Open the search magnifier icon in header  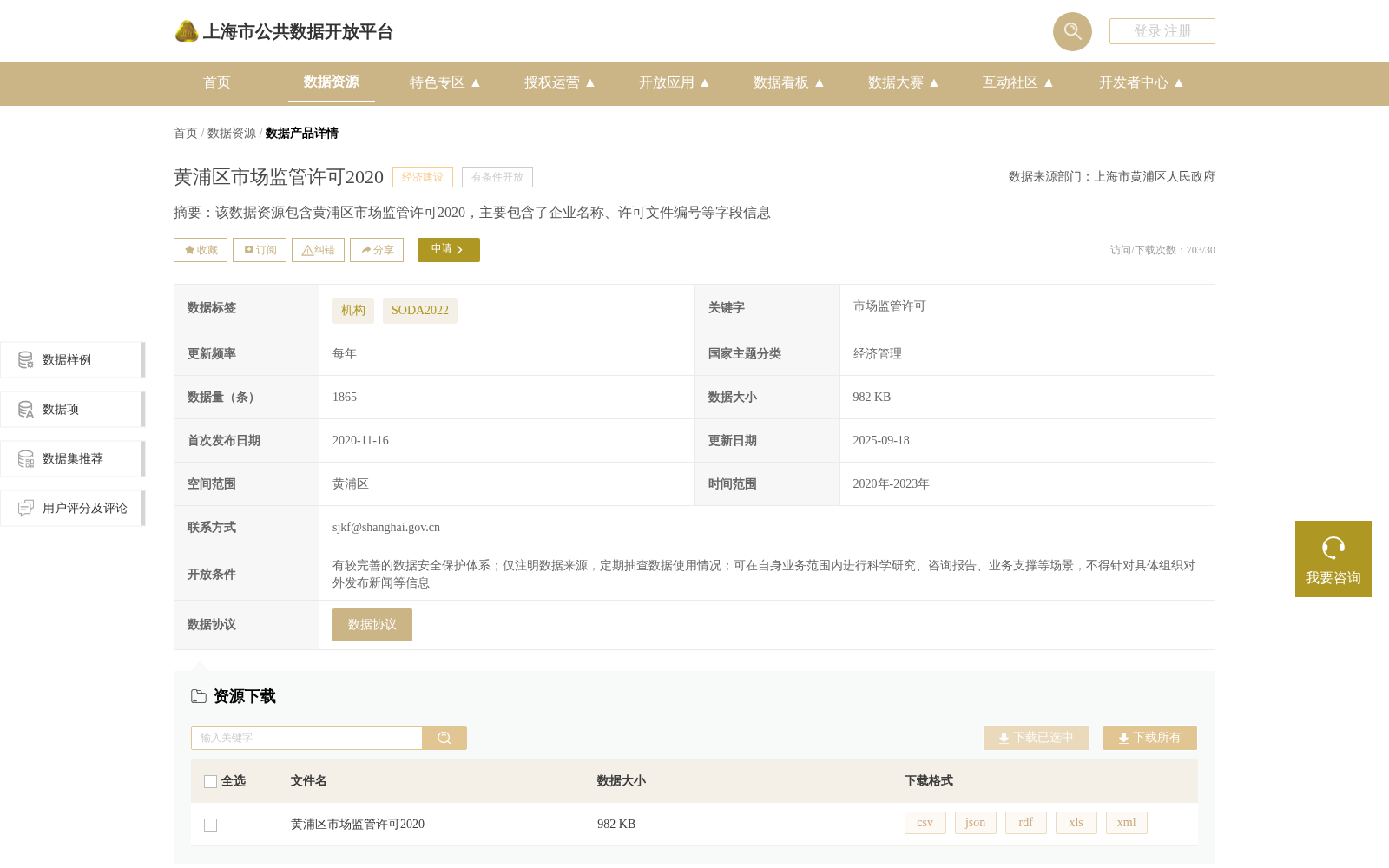pos(1072,31)
